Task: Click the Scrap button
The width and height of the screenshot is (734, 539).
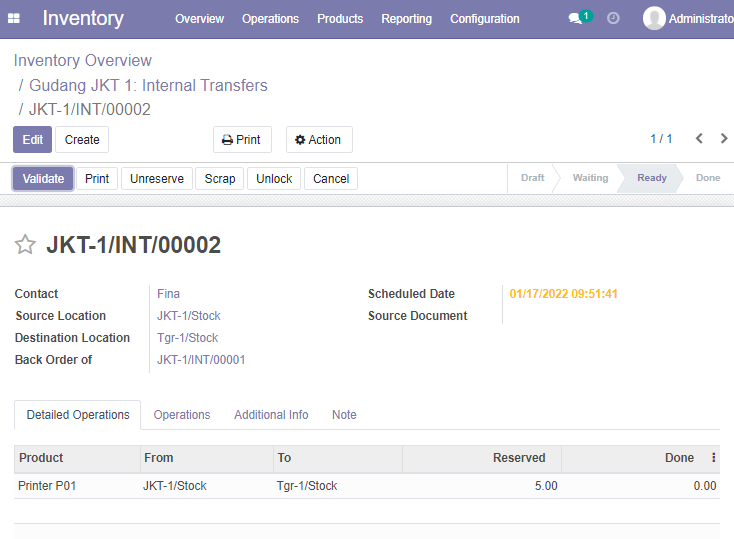Action: (220, 178)
